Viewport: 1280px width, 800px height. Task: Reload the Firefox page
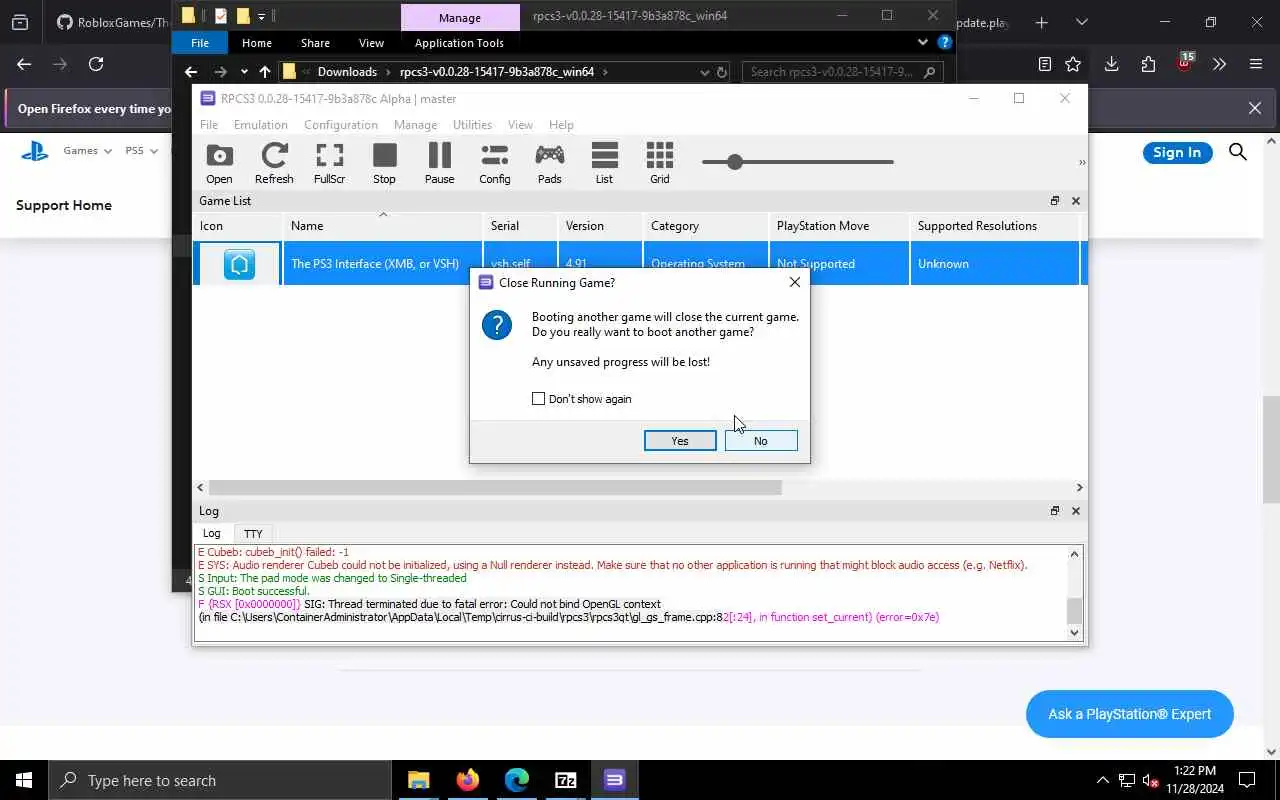click(x=96, y=64)
